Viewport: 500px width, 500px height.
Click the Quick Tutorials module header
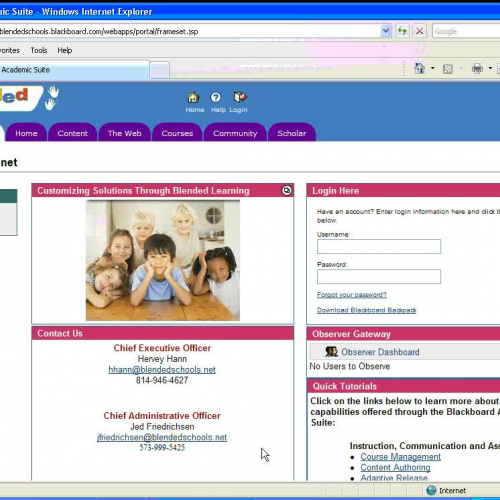[403, 386]
